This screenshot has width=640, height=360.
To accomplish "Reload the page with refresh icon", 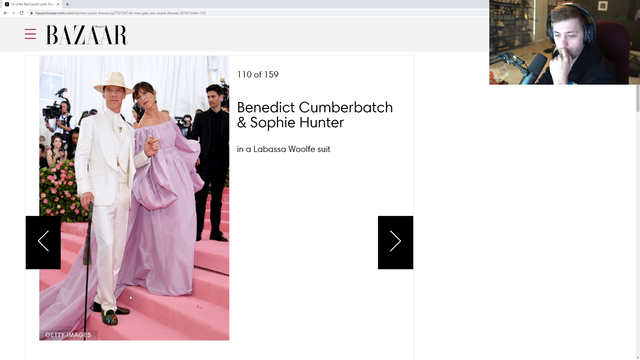I will point(21,13).
